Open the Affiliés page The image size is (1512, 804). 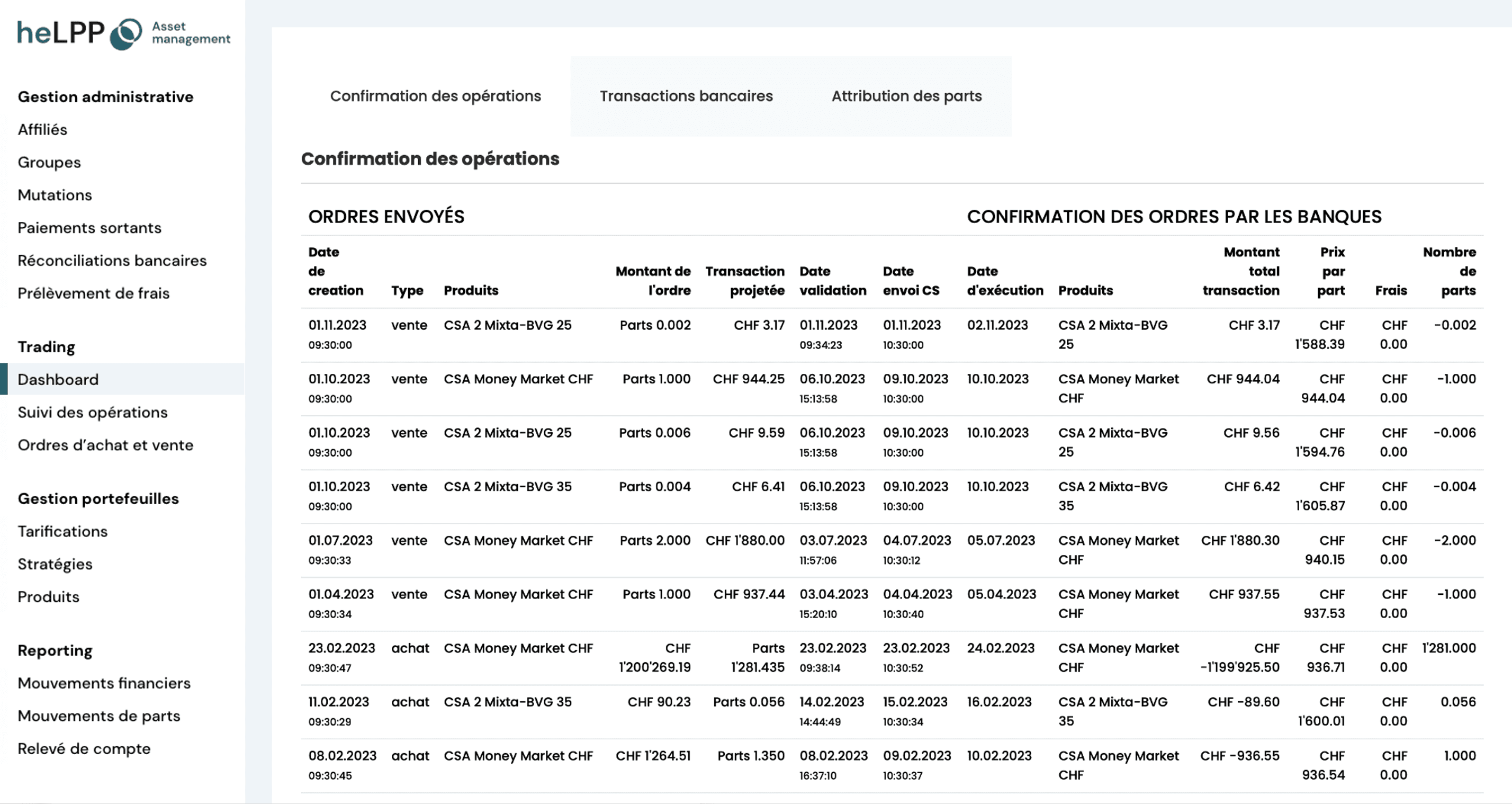click(x=42, y=130)
